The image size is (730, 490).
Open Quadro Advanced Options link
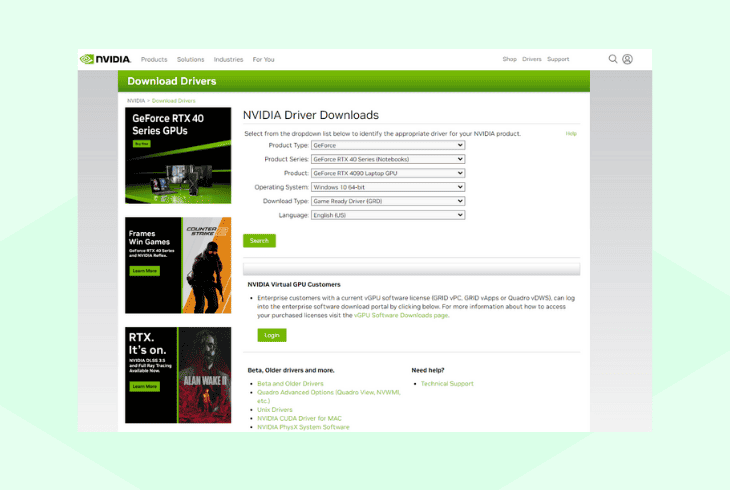pyautogui.click(x=329, y=396)
